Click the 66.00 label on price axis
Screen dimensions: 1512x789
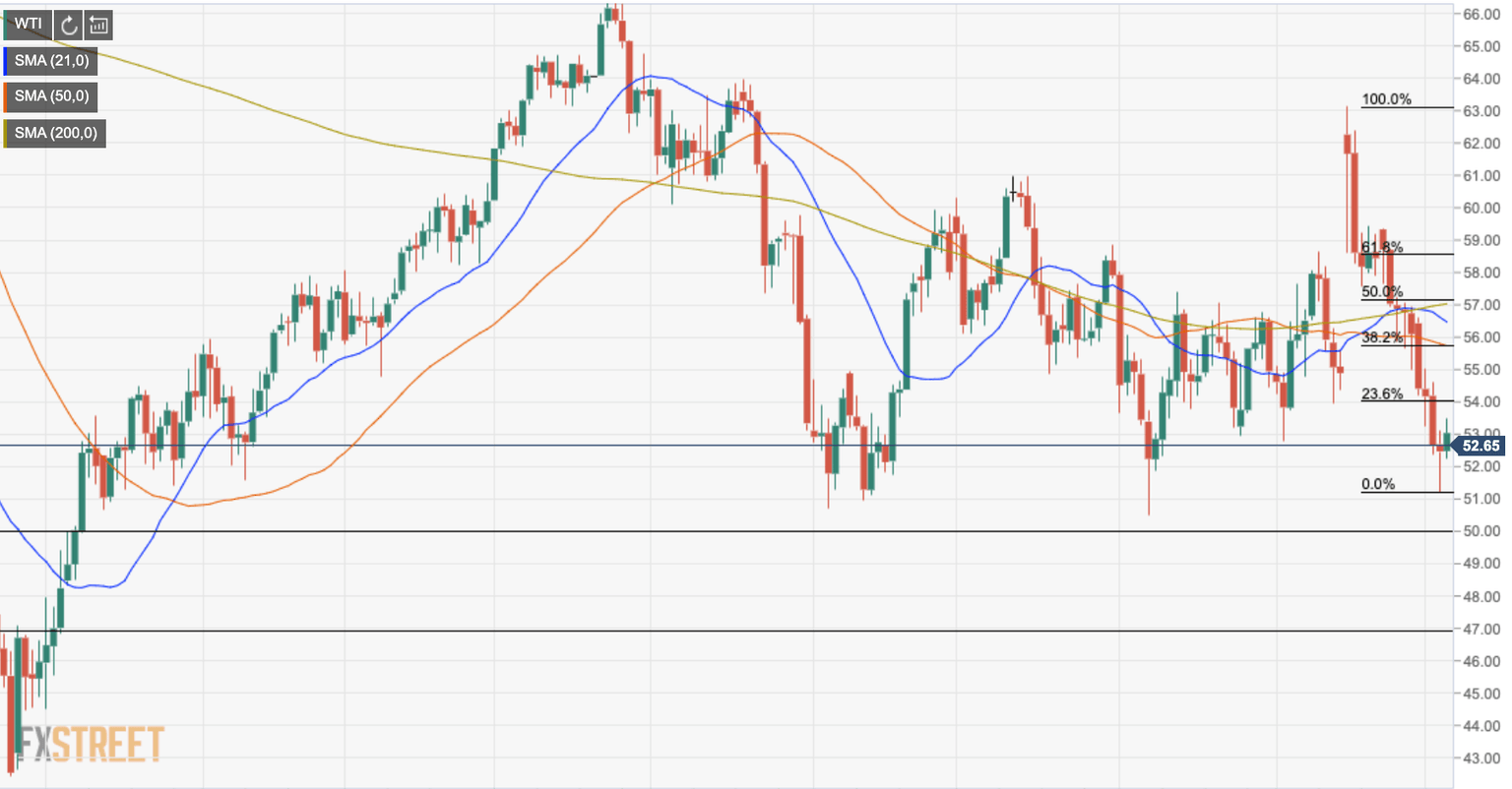pyautogui.click(x=1480, y=14)
